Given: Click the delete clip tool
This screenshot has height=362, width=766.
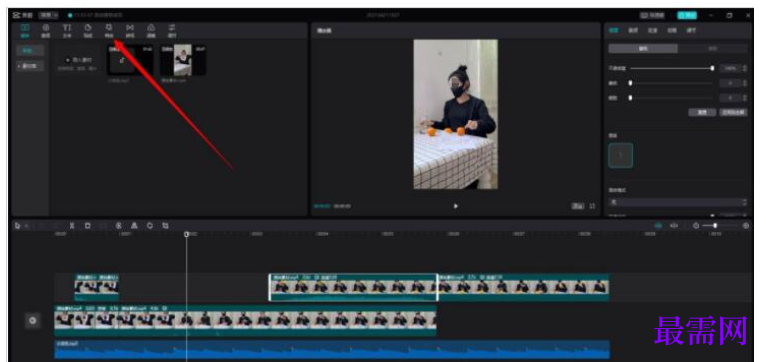Looking at the screenshot, I should (88, 226).
